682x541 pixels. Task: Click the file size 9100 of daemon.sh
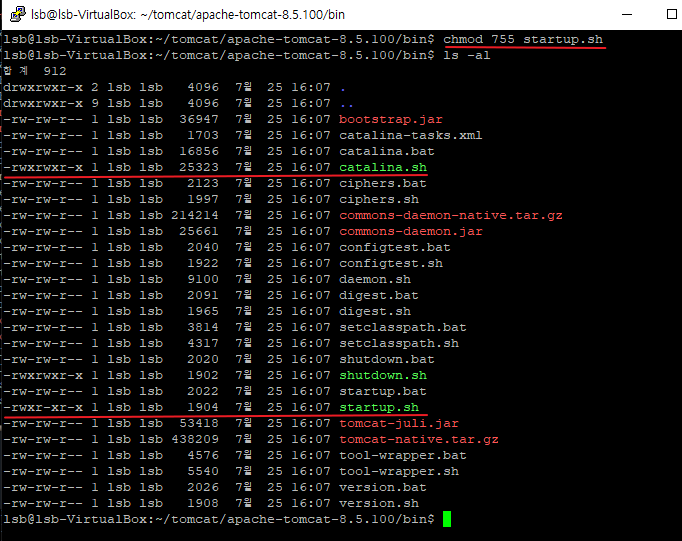[203, 279]
